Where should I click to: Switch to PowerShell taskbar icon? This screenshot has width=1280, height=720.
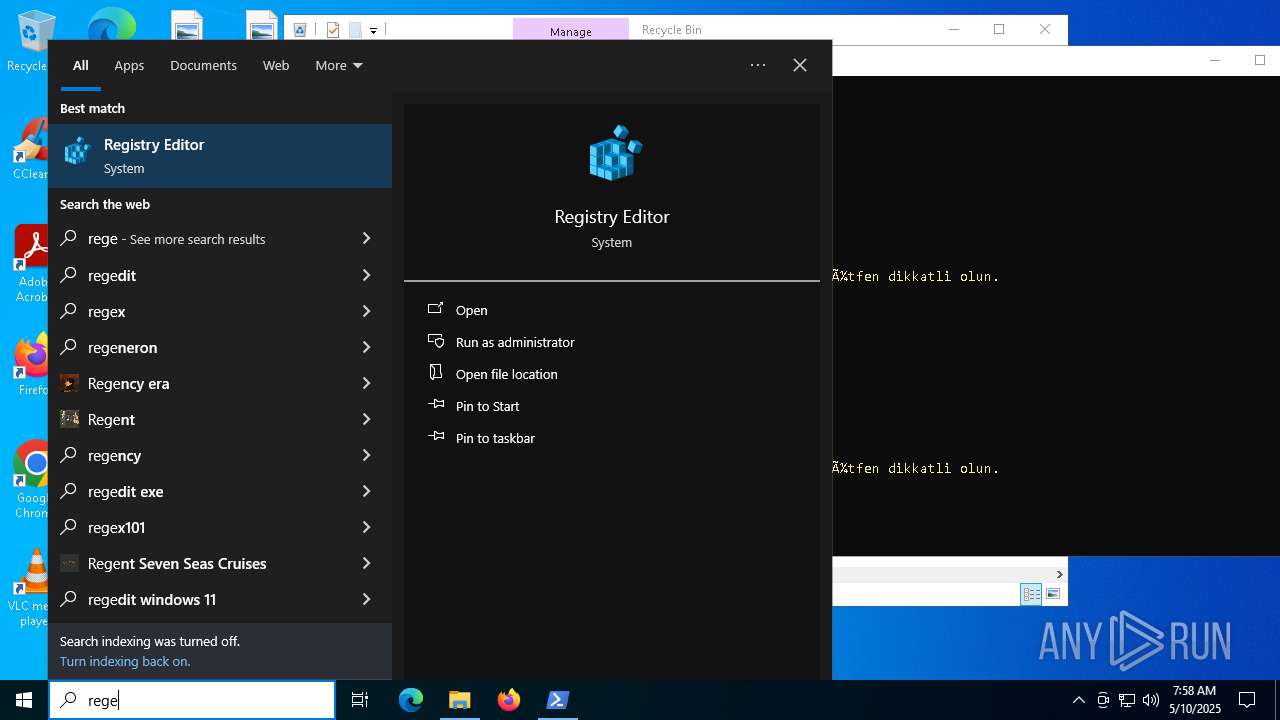(x=558, y=700)
